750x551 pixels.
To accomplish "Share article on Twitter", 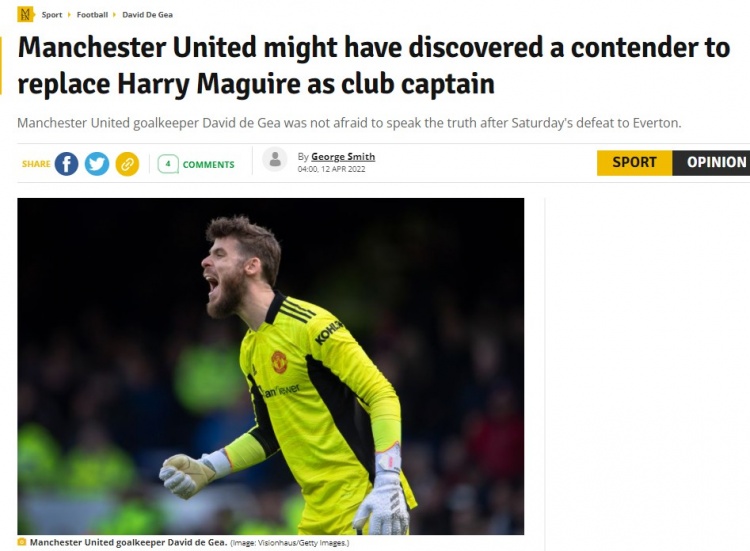I will [x=97, y=164].
